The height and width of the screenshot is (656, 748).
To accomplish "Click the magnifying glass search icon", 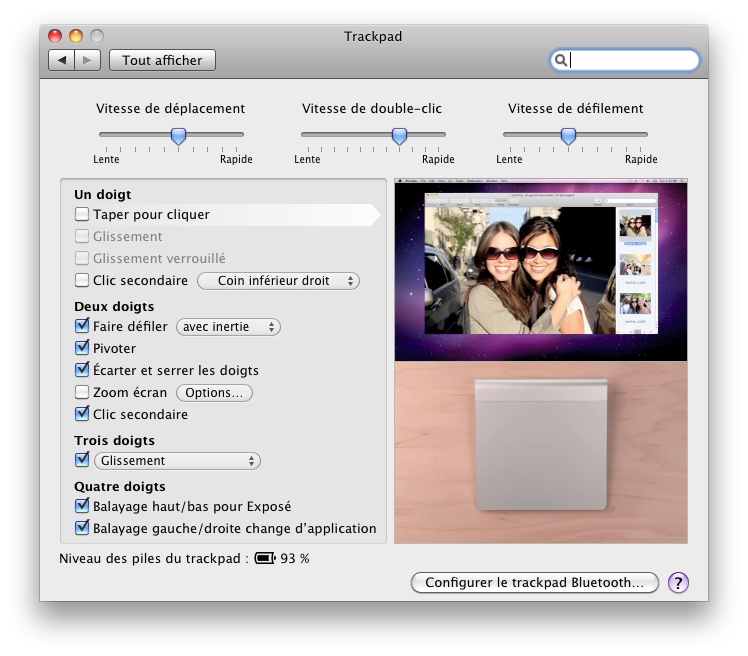I will pyautogui.click(x=561, y=60).
